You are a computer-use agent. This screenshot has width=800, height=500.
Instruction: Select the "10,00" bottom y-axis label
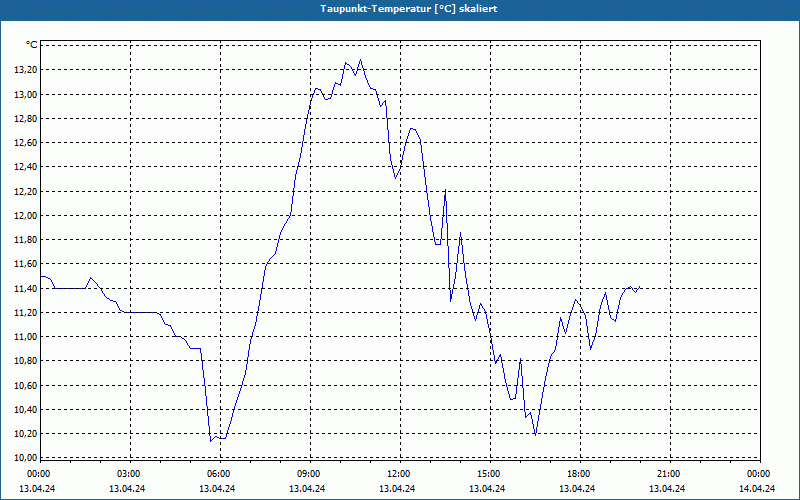tap(24, 458)
